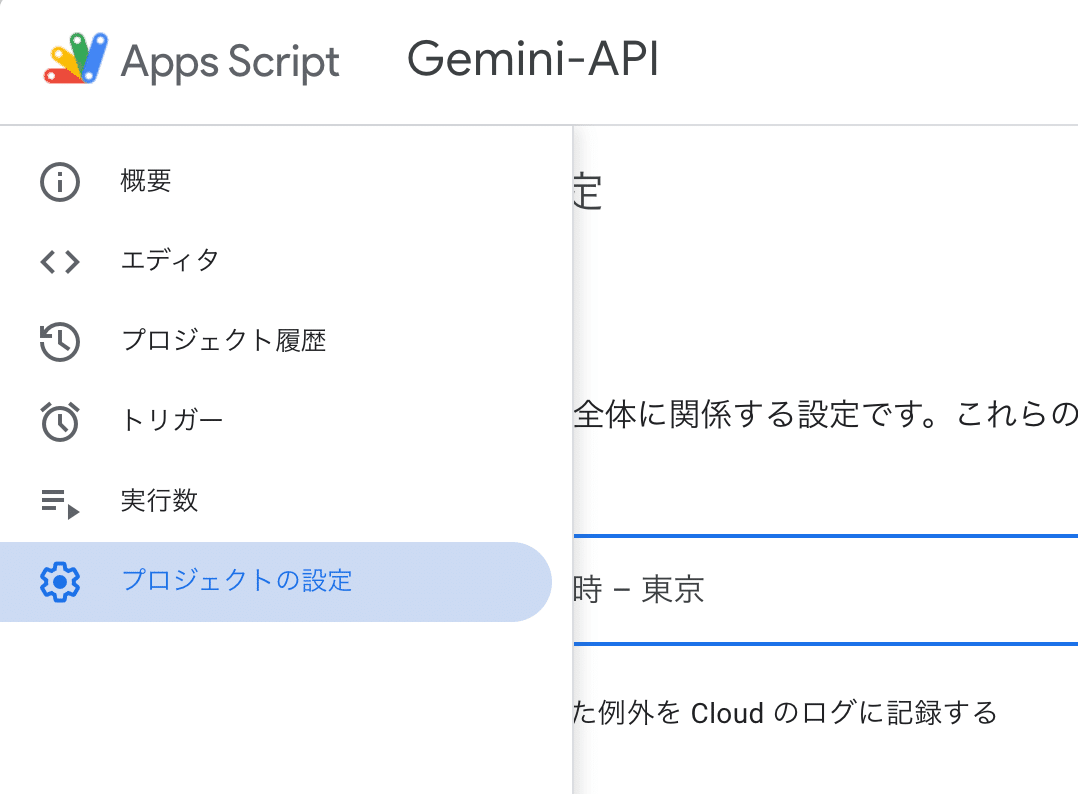
Task: Select プロジェクトの設定 in the sidebar
Action: [276, 582]
